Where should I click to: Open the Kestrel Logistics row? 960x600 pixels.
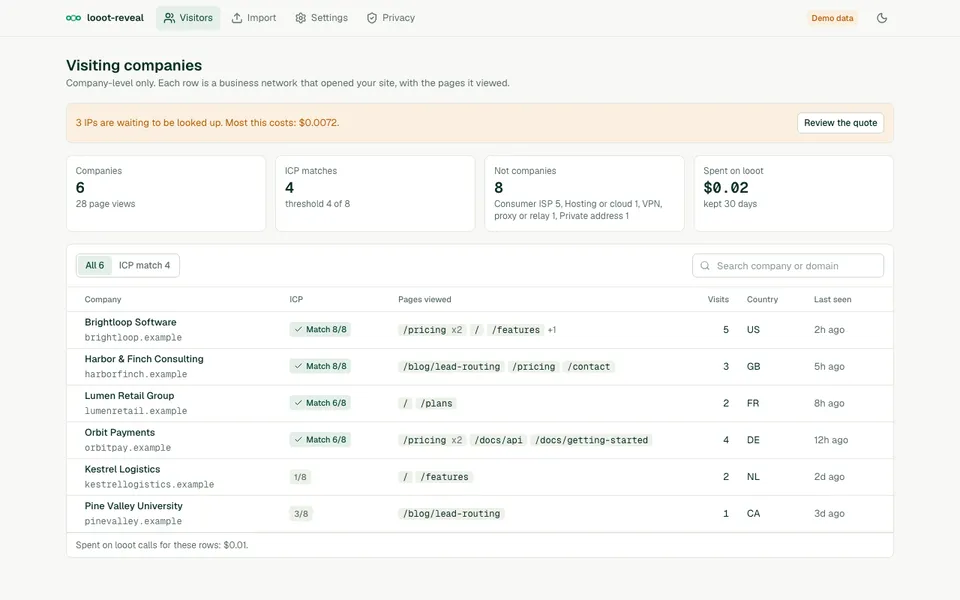[479, 477]
